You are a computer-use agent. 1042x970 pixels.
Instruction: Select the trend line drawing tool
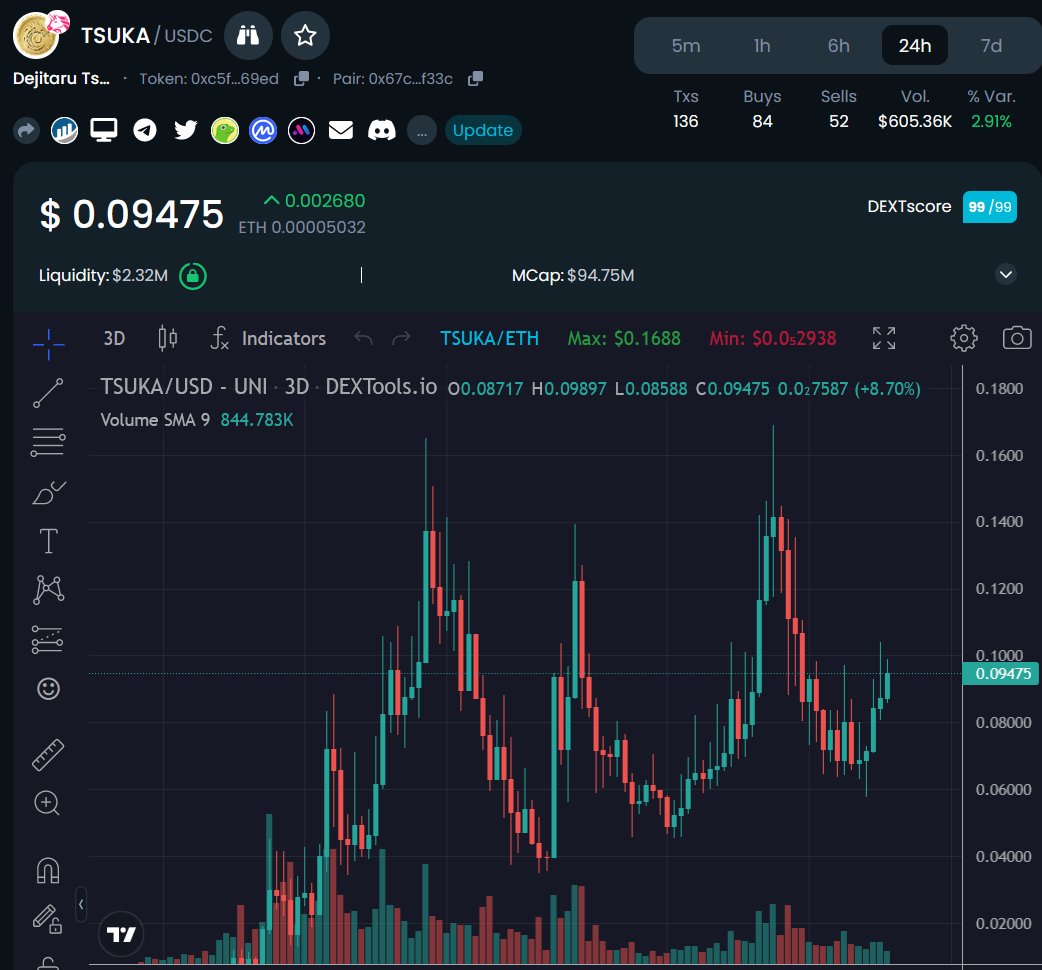click(47, 392)
